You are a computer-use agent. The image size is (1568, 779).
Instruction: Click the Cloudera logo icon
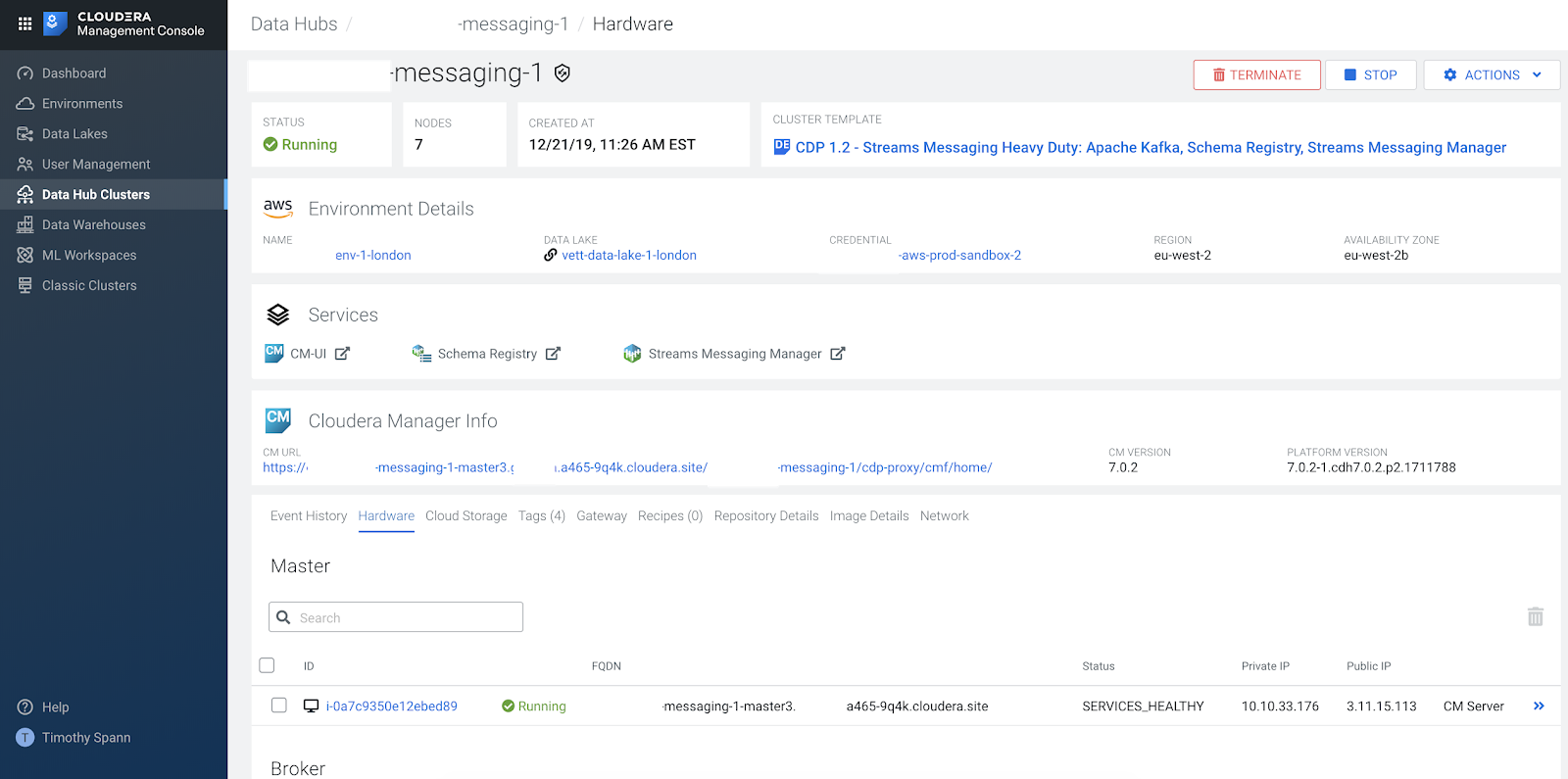(x=56, y=24)
